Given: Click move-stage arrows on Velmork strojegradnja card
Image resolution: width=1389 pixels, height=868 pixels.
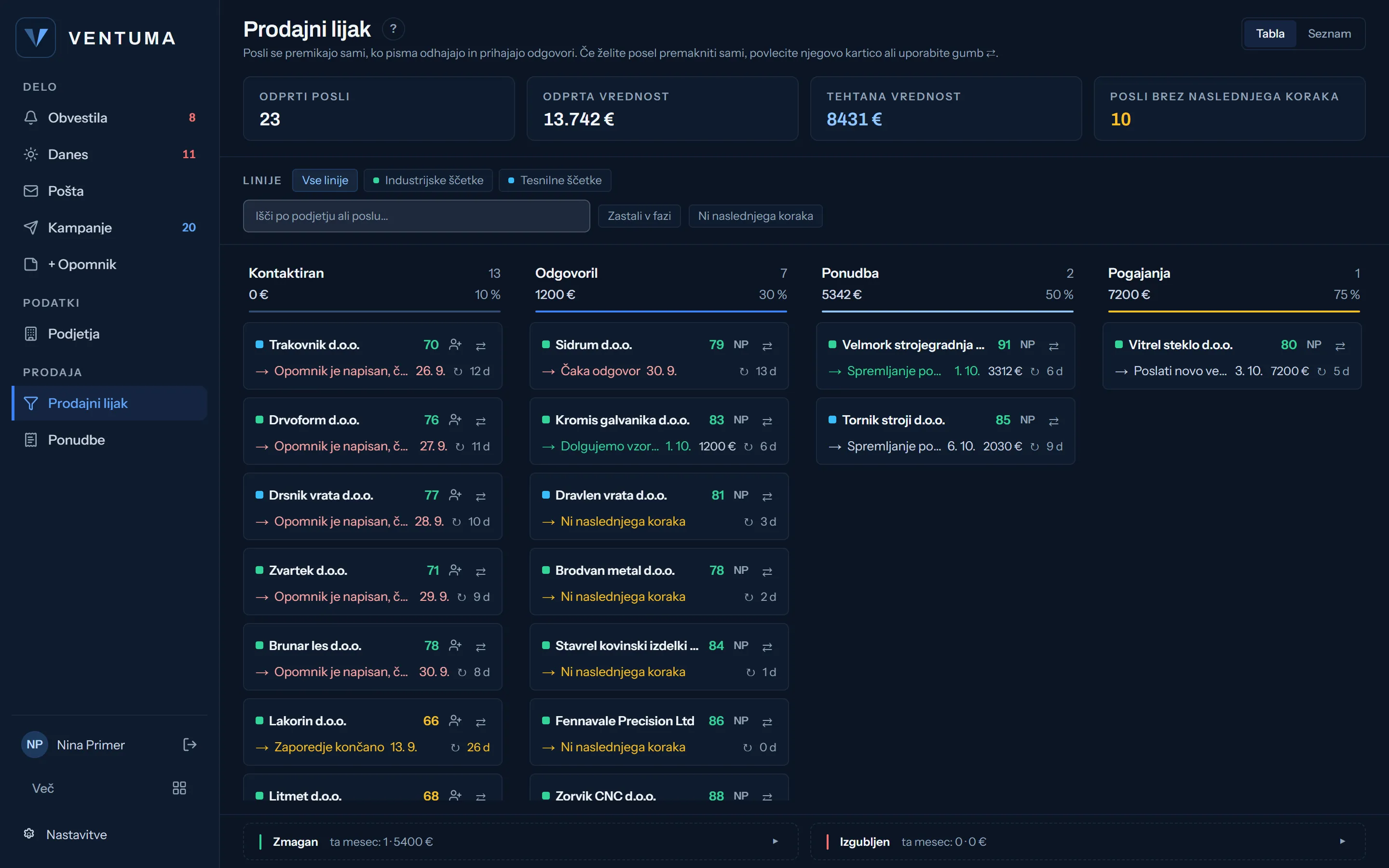Looking at the screenshot, I should click(x=1054, y=346).
